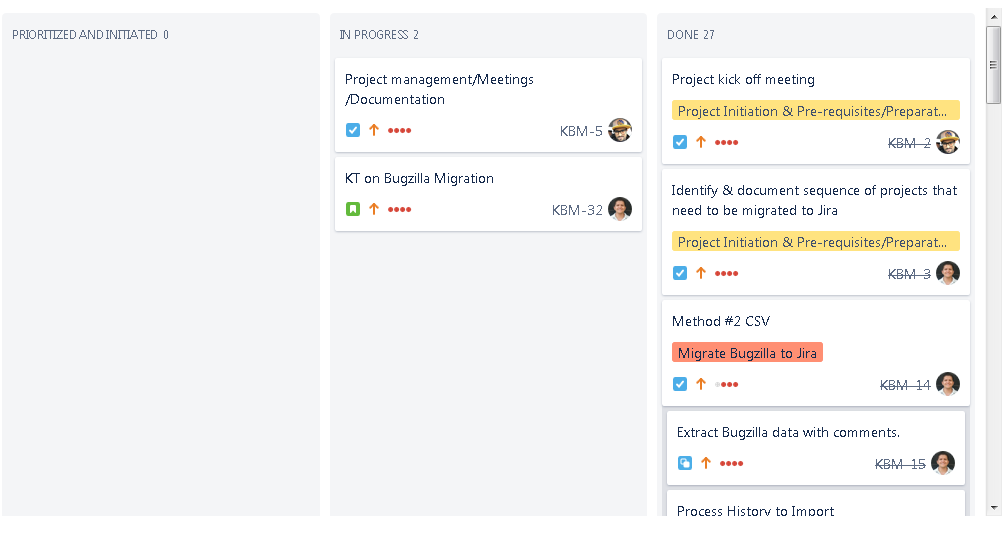This screenshot has width=1004, height=536.
Task: Click the priority arrow on KBM-3 card
Action: 701,273
